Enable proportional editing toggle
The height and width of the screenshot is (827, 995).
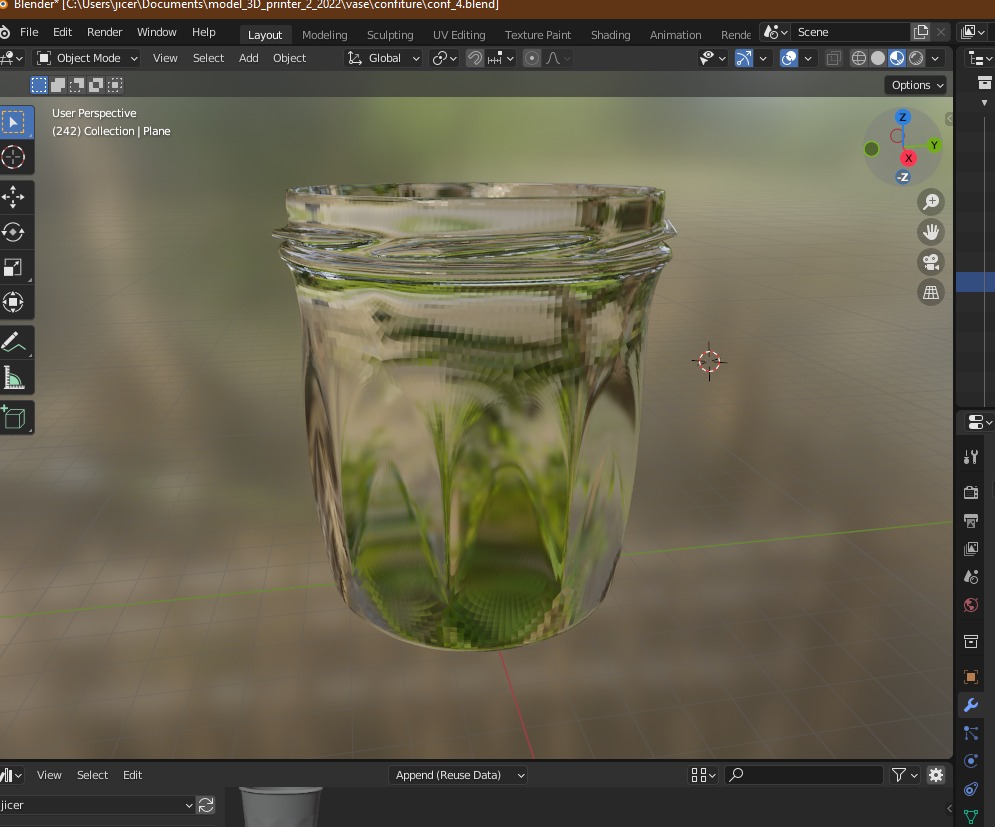tap(532, 58)
